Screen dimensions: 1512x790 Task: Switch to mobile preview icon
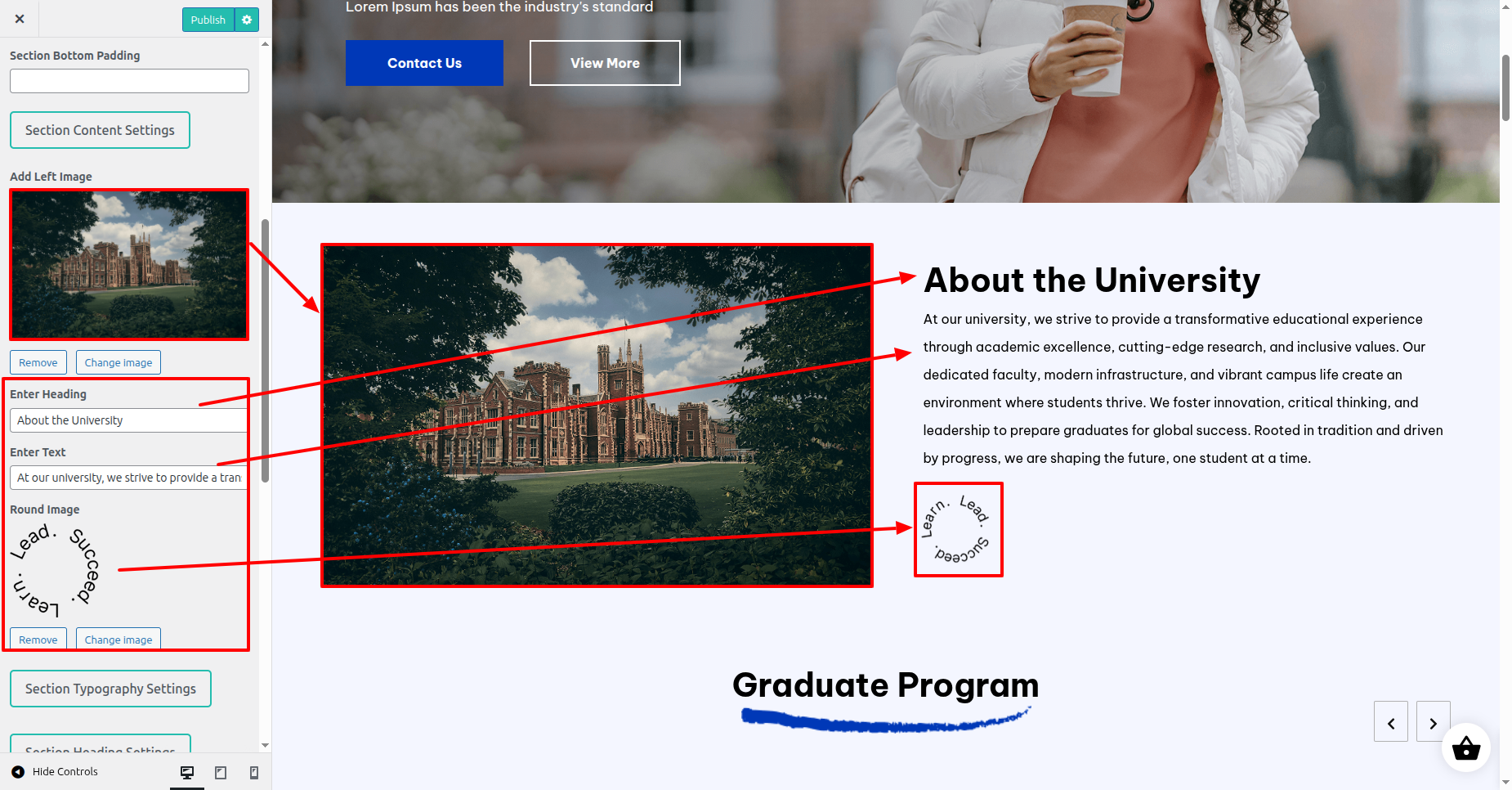point(254,772)
